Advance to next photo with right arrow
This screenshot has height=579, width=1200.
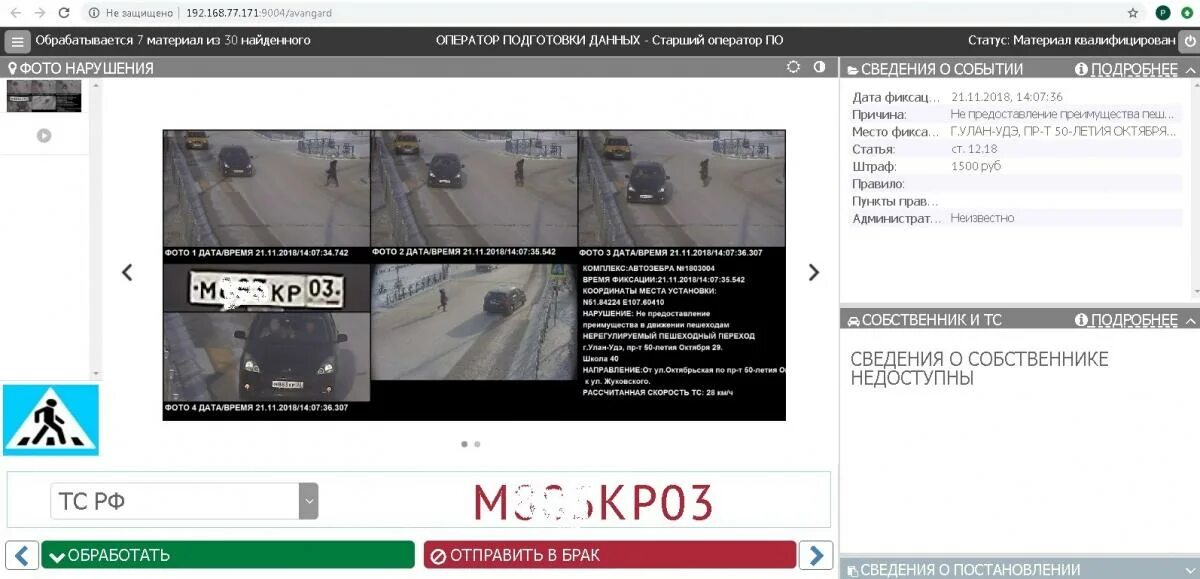click(814, 272)
